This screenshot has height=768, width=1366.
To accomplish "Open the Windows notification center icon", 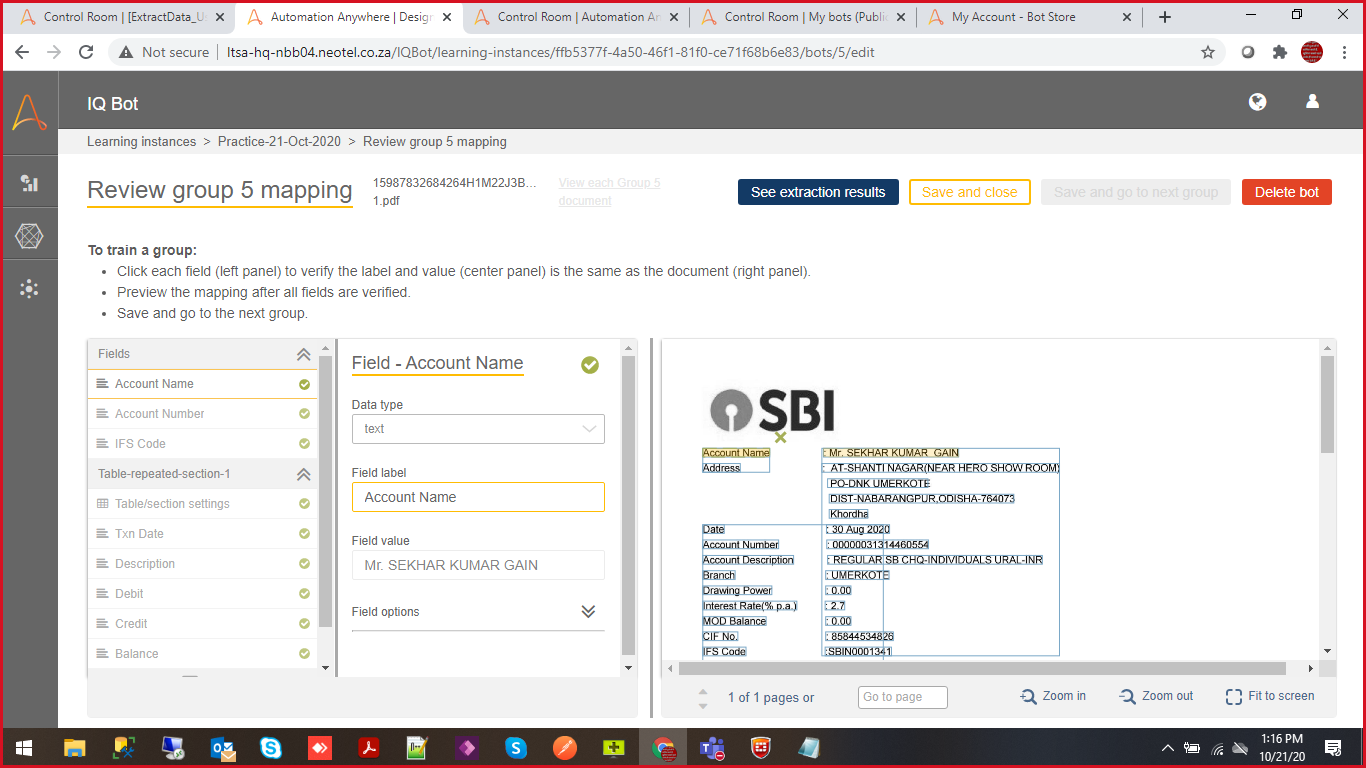I will [1332, 747].
